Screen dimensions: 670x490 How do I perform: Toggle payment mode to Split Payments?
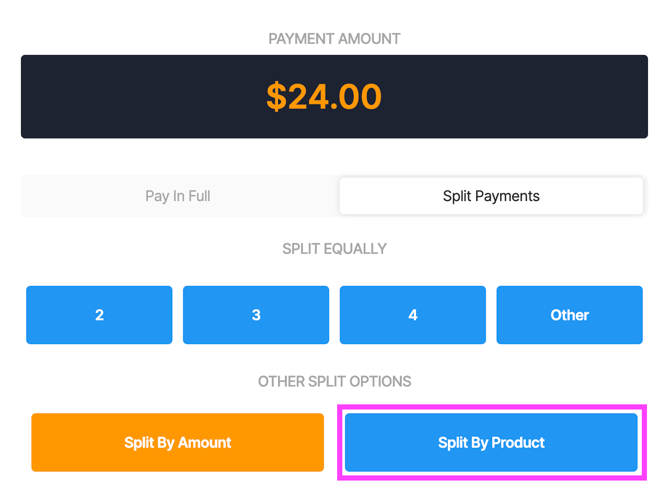[x=491, y=196]
